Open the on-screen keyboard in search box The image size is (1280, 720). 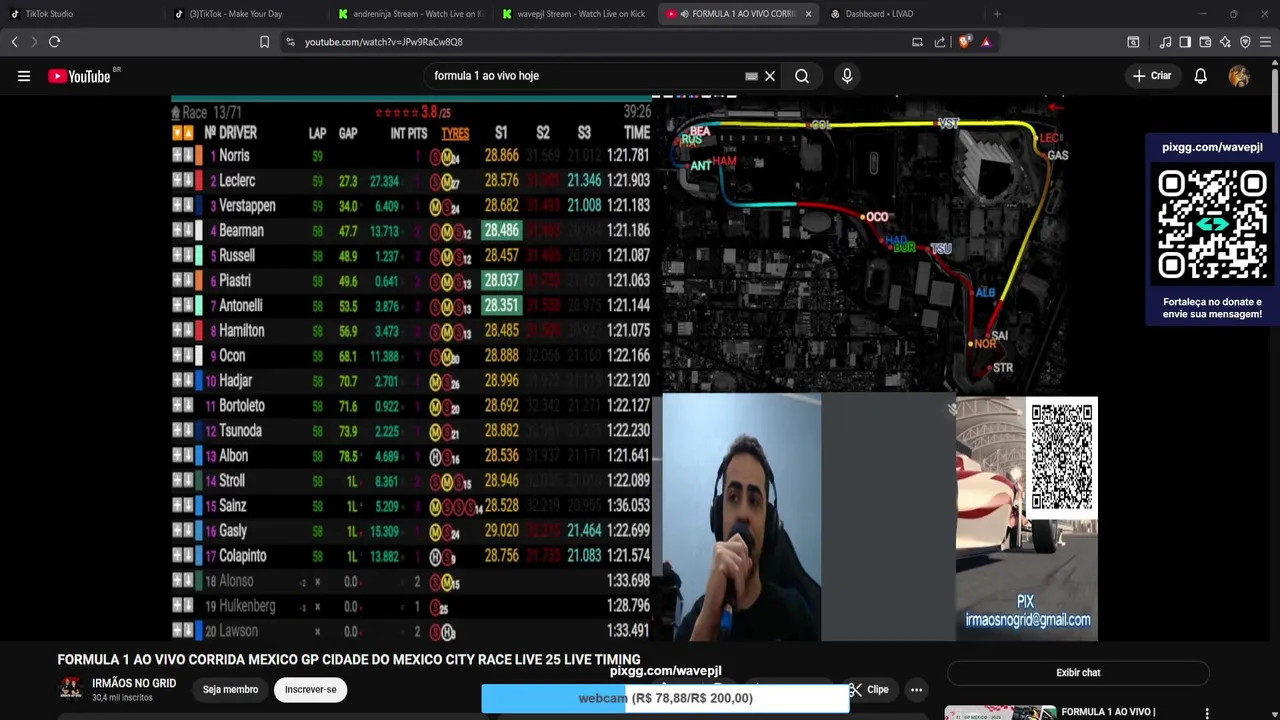click(x=751, y=76)
